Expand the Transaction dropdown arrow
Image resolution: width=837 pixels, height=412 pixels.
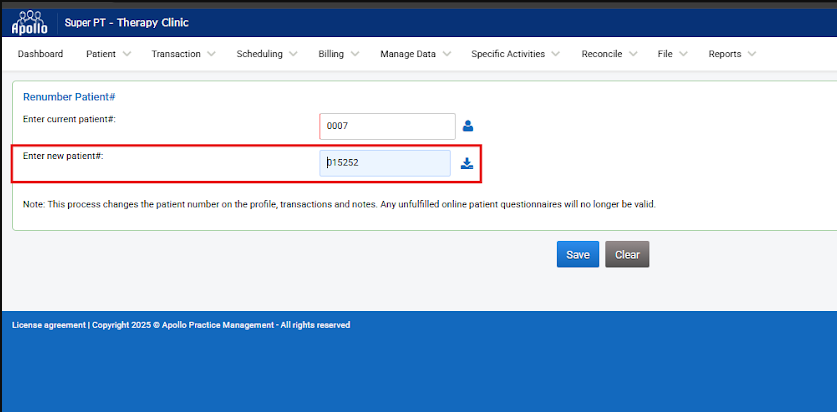point(210,54)
